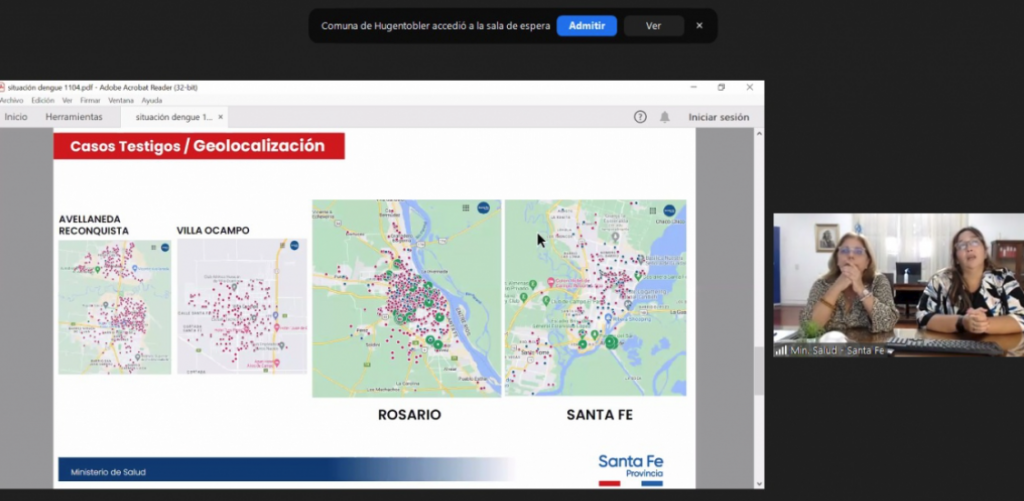The image size is (1024, 501).
Task: Click the Ver button in the notification
Action: [x=653, y=26]
